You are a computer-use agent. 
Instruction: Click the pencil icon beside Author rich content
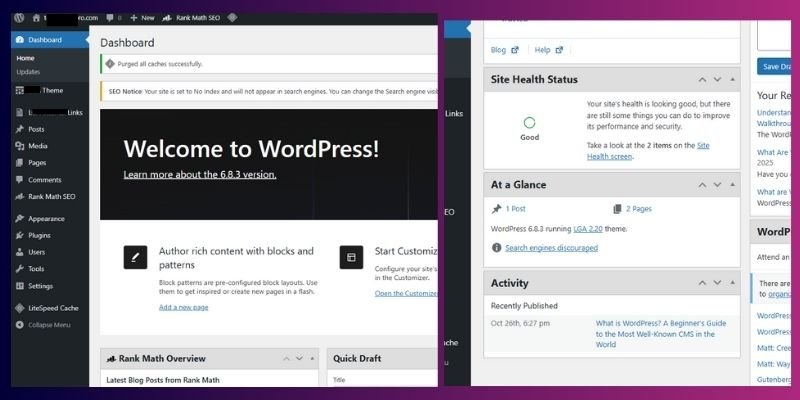click(135, 257)
